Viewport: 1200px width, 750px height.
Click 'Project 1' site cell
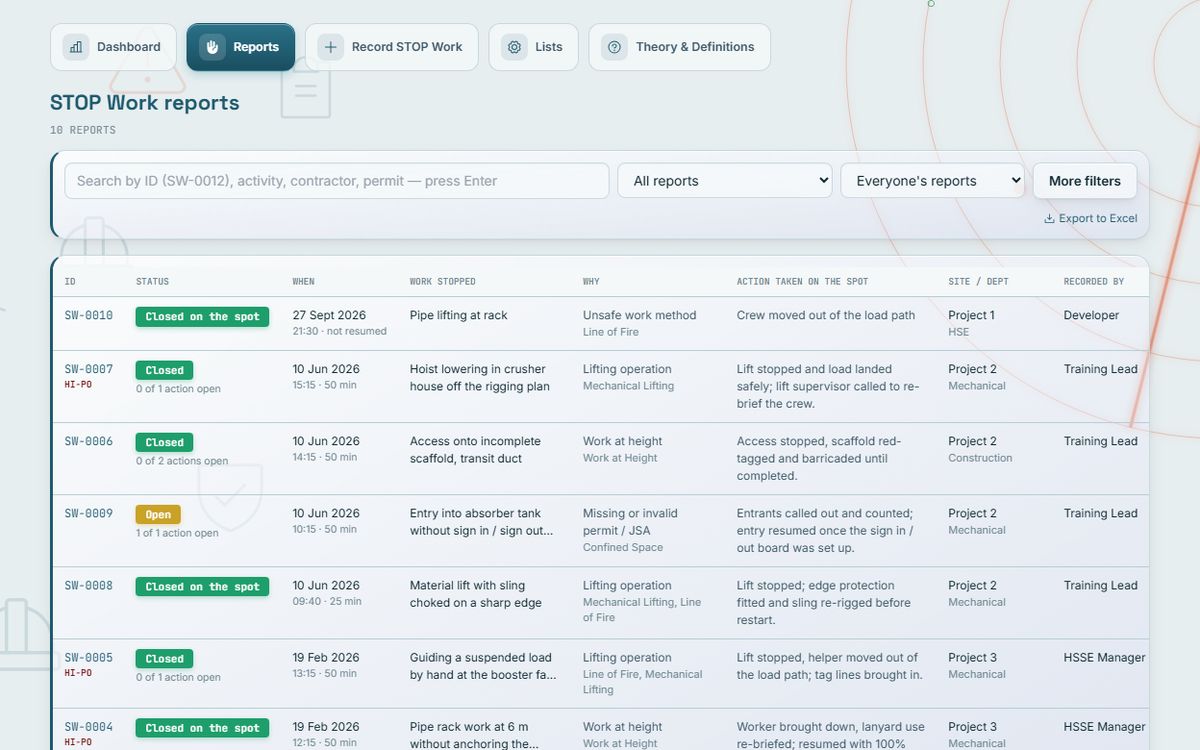click(971, 315)
